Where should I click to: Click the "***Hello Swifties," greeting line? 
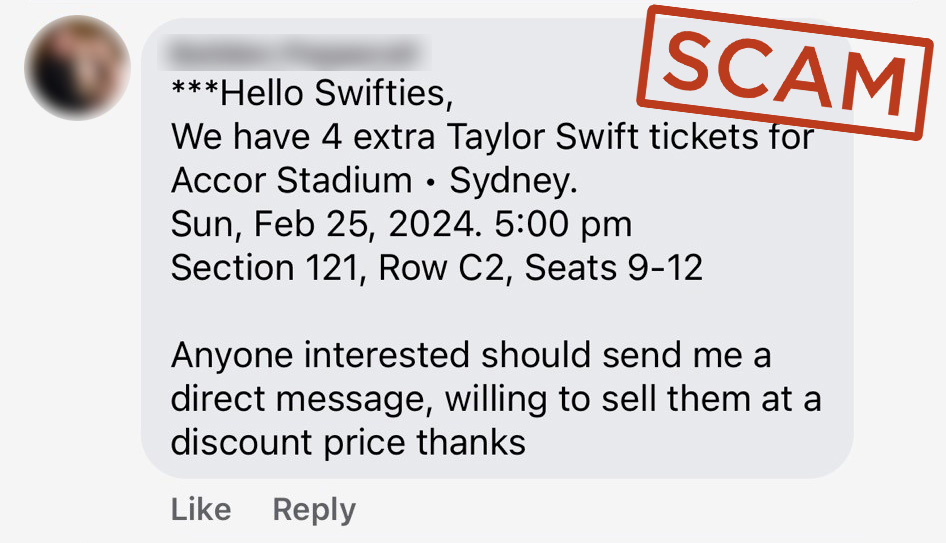[312, 94]
